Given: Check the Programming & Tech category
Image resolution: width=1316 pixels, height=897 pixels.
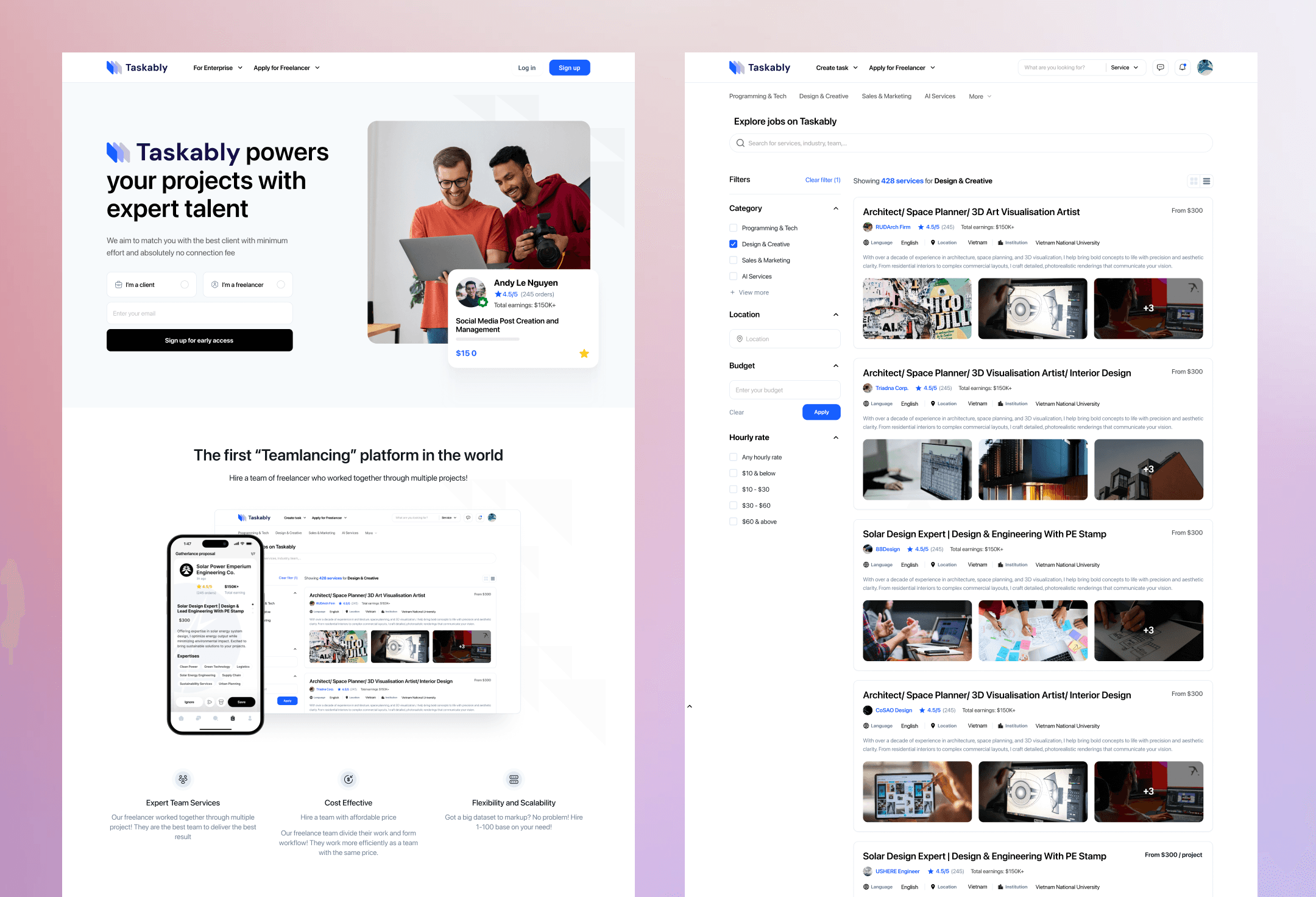Looking at the screenshot, I should 734,228.
